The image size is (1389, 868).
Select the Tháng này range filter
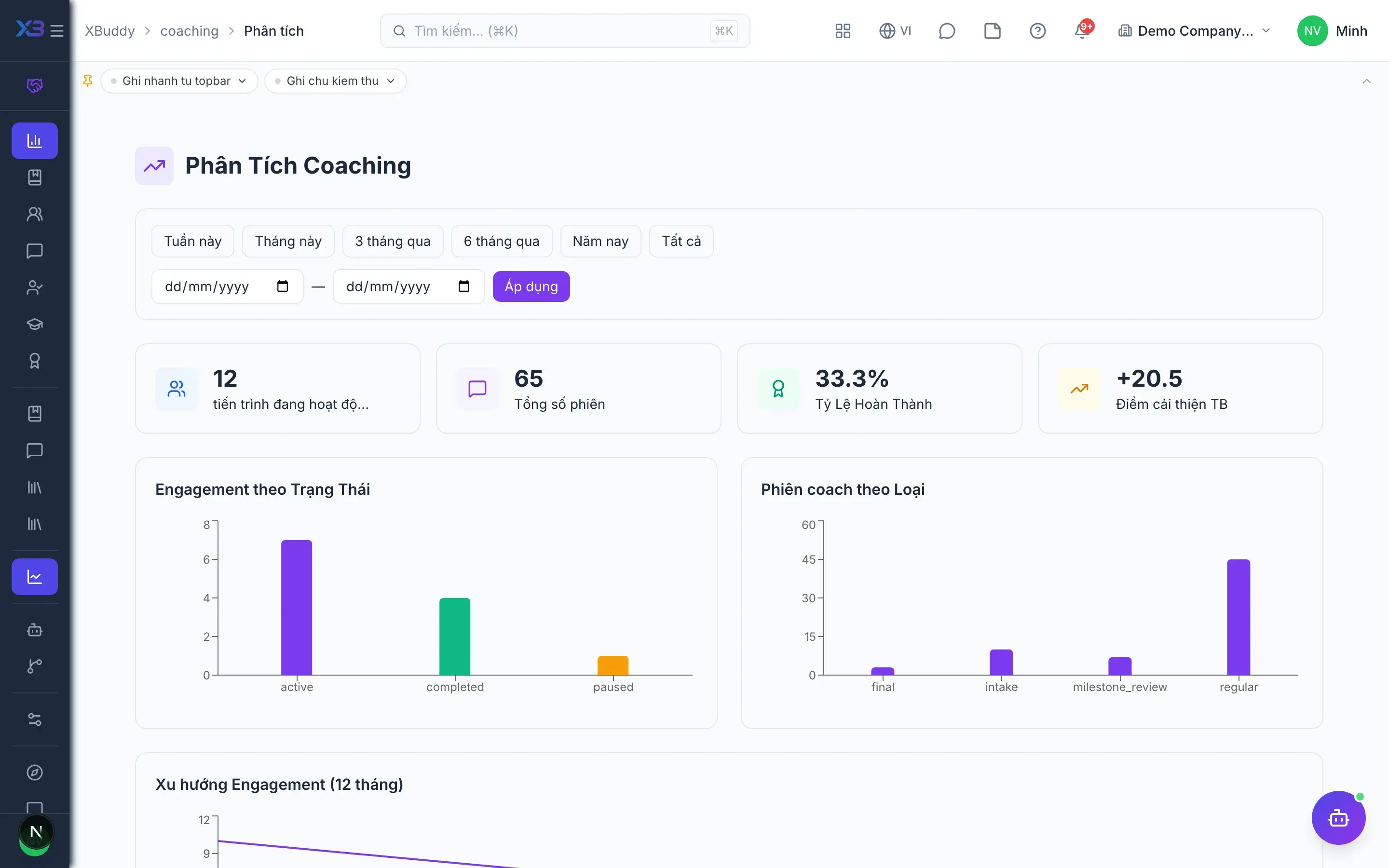288,241
